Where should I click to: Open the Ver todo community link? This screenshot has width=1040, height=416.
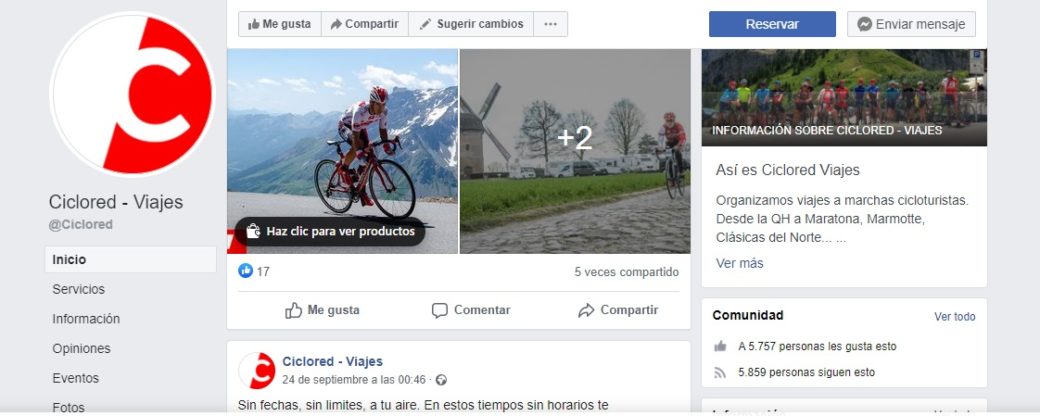[954, 316]
